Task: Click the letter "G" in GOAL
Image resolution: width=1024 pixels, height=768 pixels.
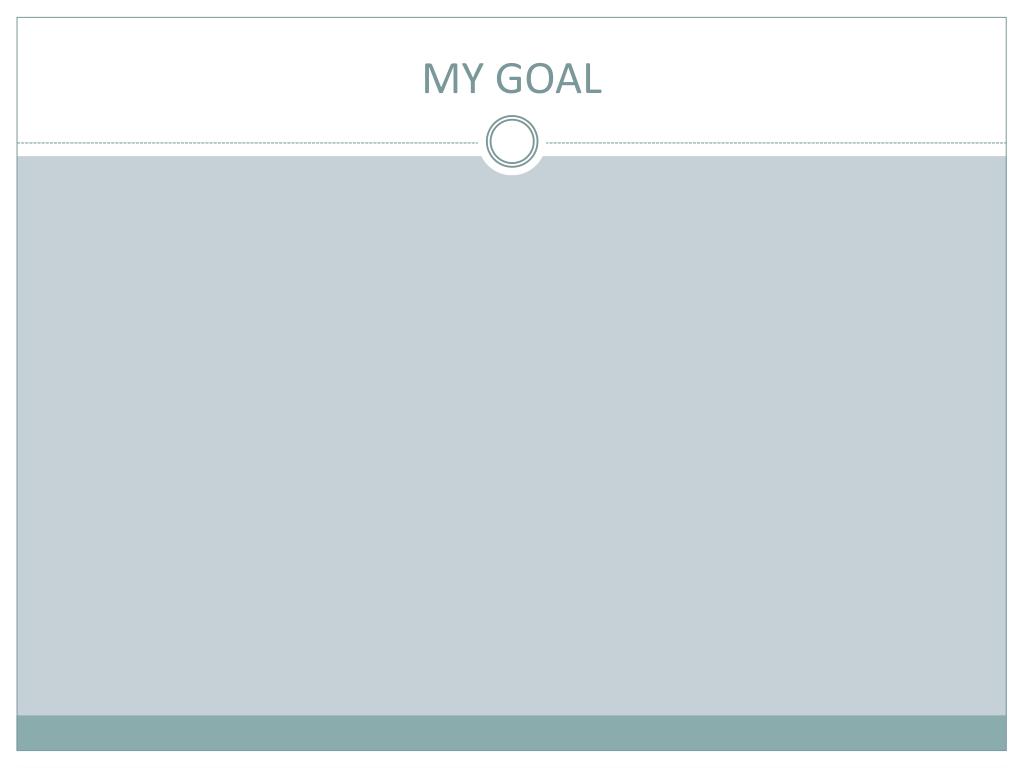Action: click(511, 78)
